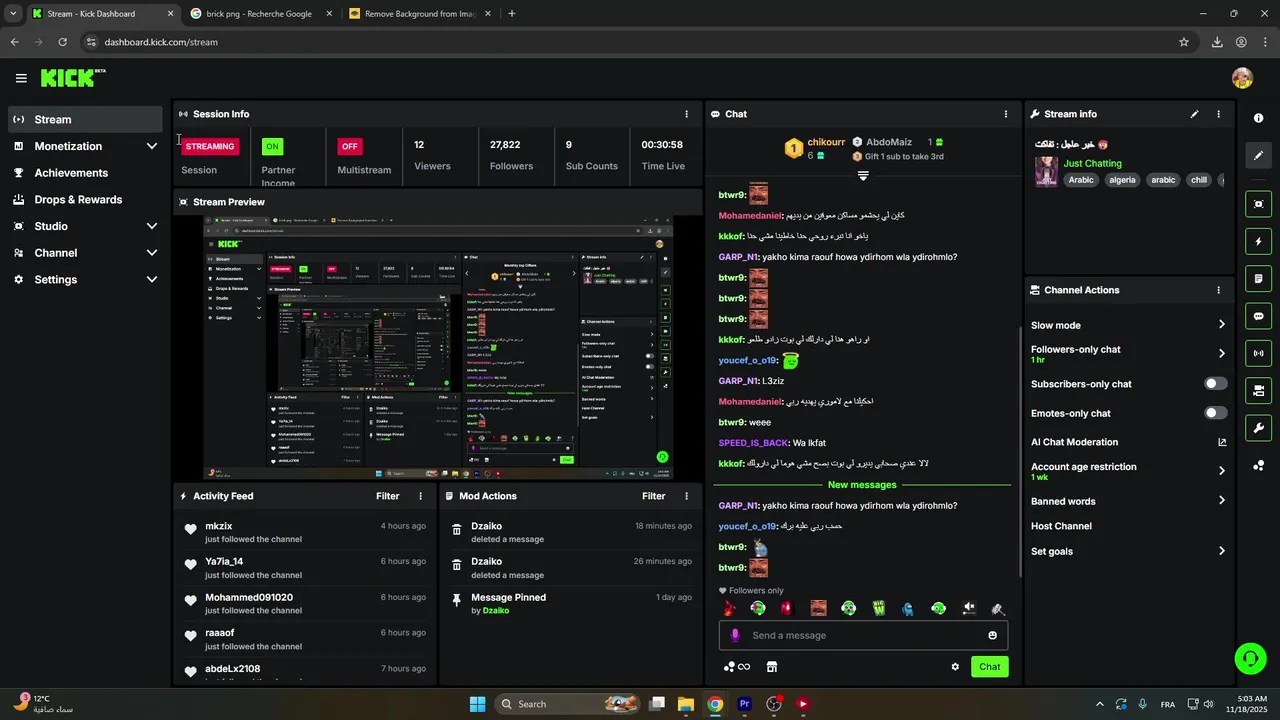Expand the Channel sidebar section
1280x720 pixels.
click(152, 253)
